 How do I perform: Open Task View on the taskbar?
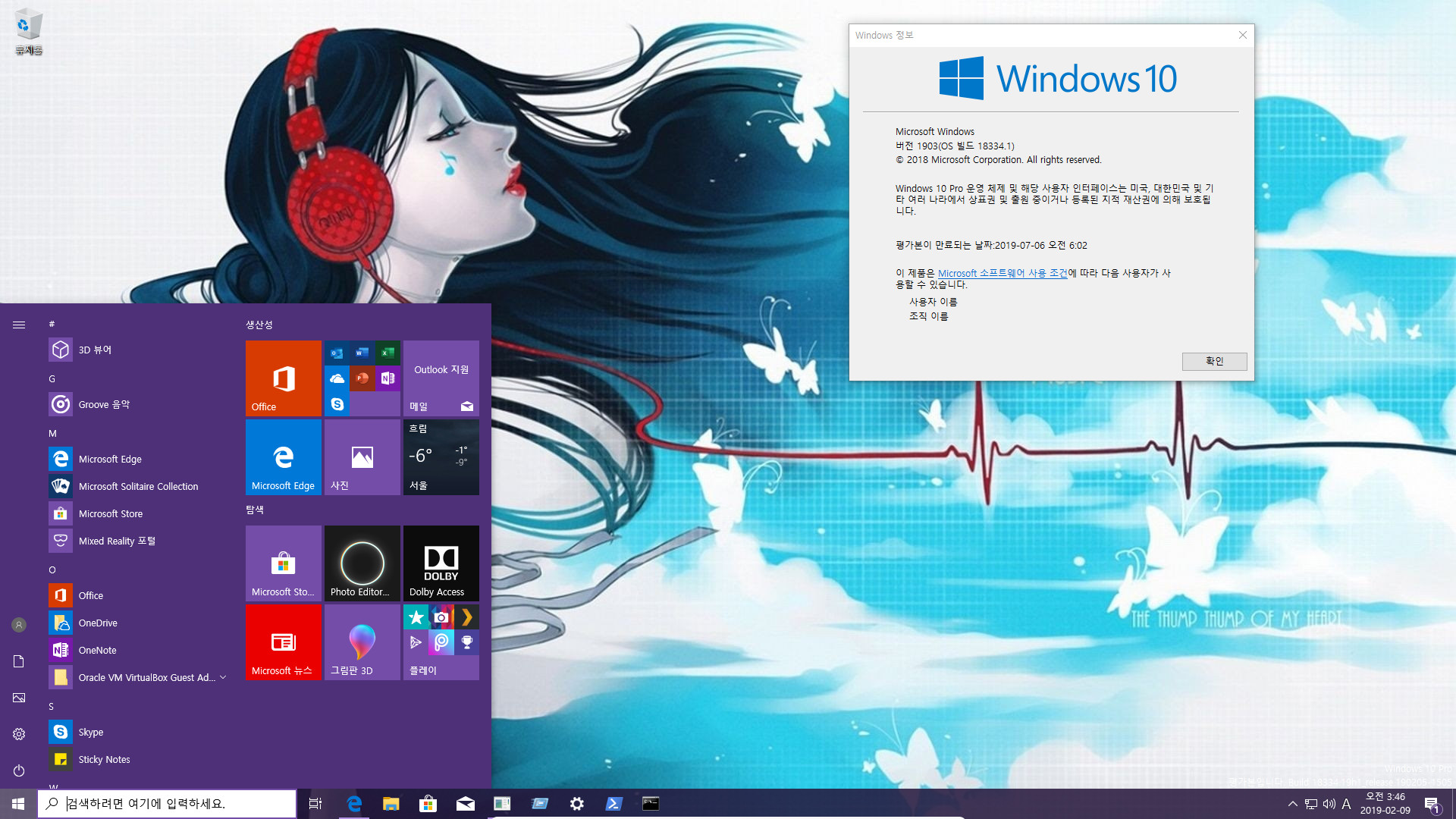[x=315, y=804]
